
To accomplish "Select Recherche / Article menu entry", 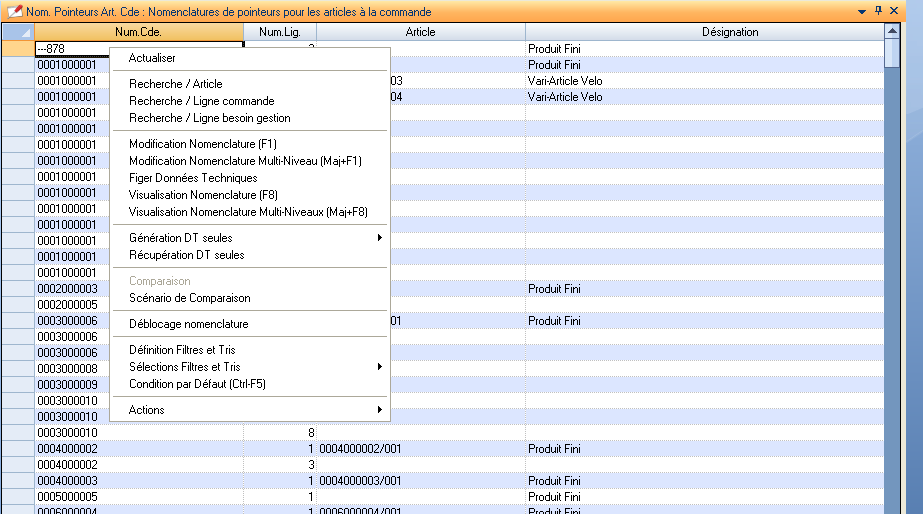I will 176,84.
